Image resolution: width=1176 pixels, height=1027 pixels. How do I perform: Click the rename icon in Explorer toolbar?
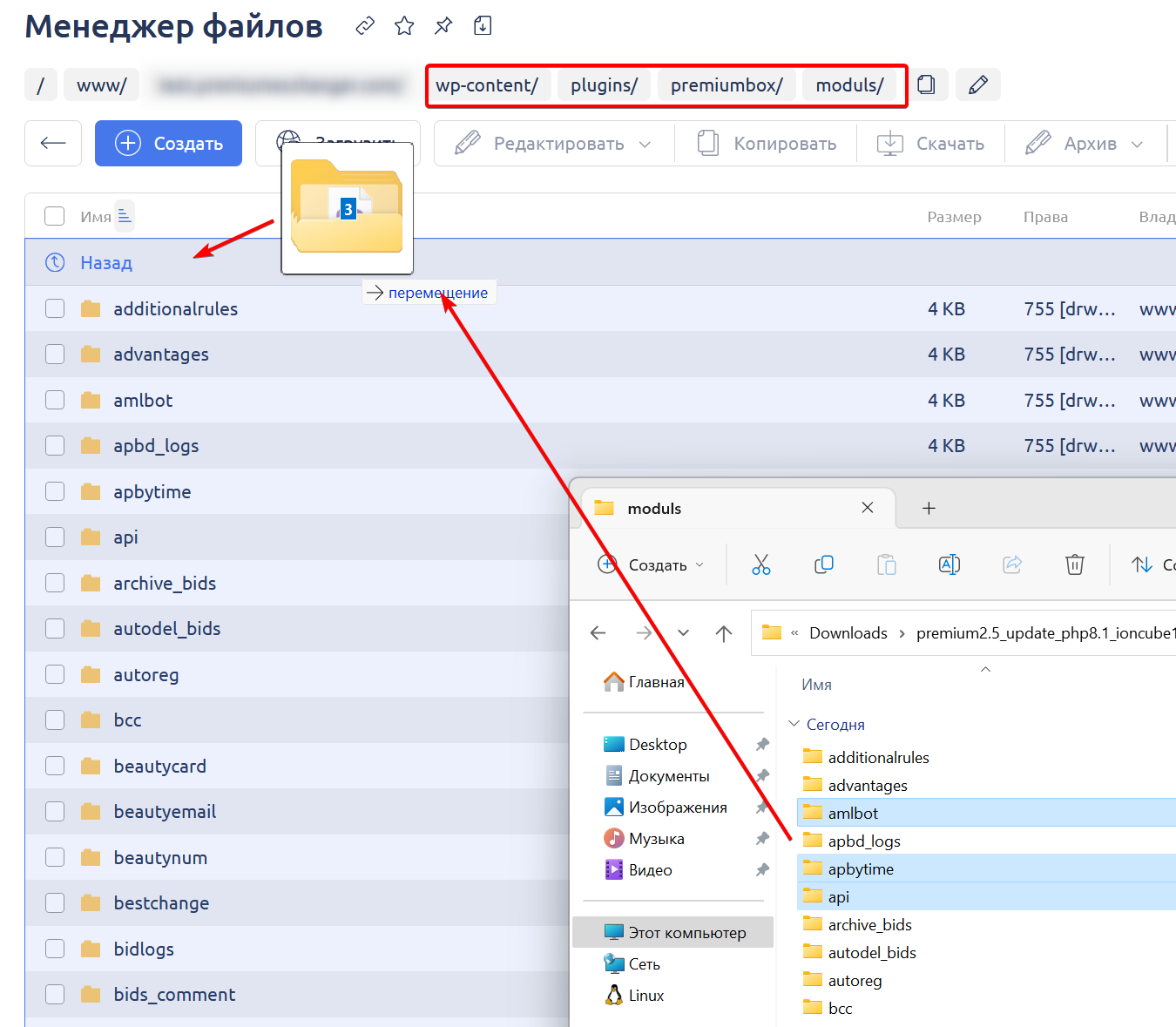[949, 564]
